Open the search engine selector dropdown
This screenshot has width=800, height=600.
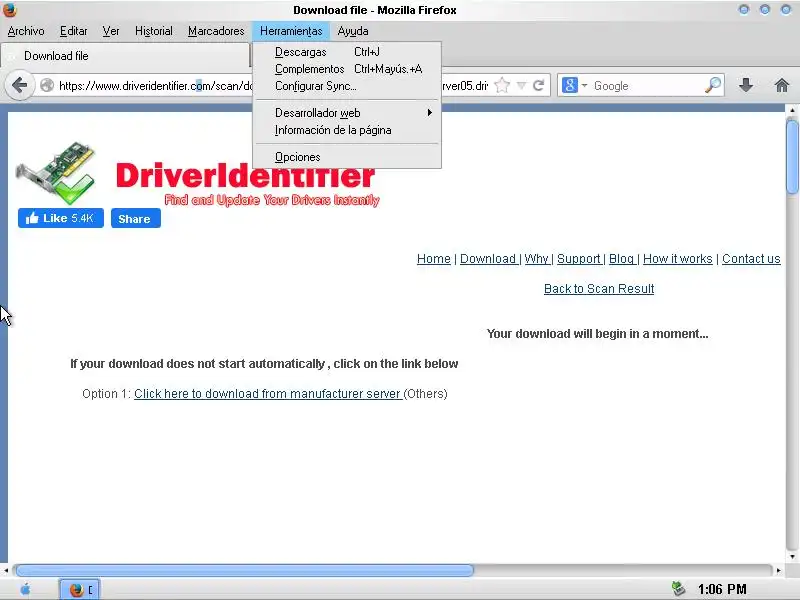pyautogui.click(x=584, y=85)
